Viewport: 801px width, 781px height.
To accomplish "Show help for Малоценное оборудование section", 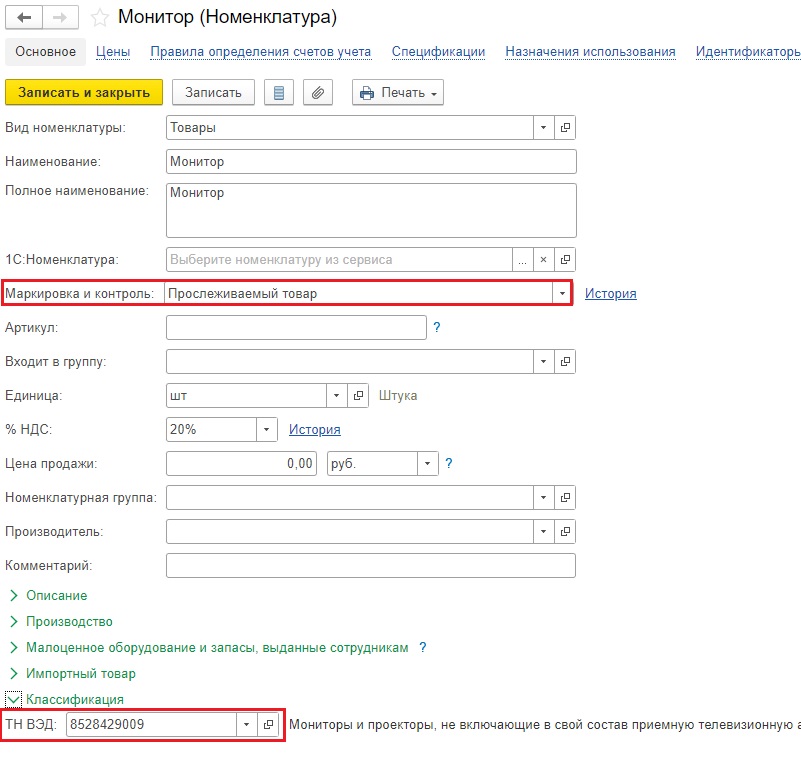I will tap(422, 647).
